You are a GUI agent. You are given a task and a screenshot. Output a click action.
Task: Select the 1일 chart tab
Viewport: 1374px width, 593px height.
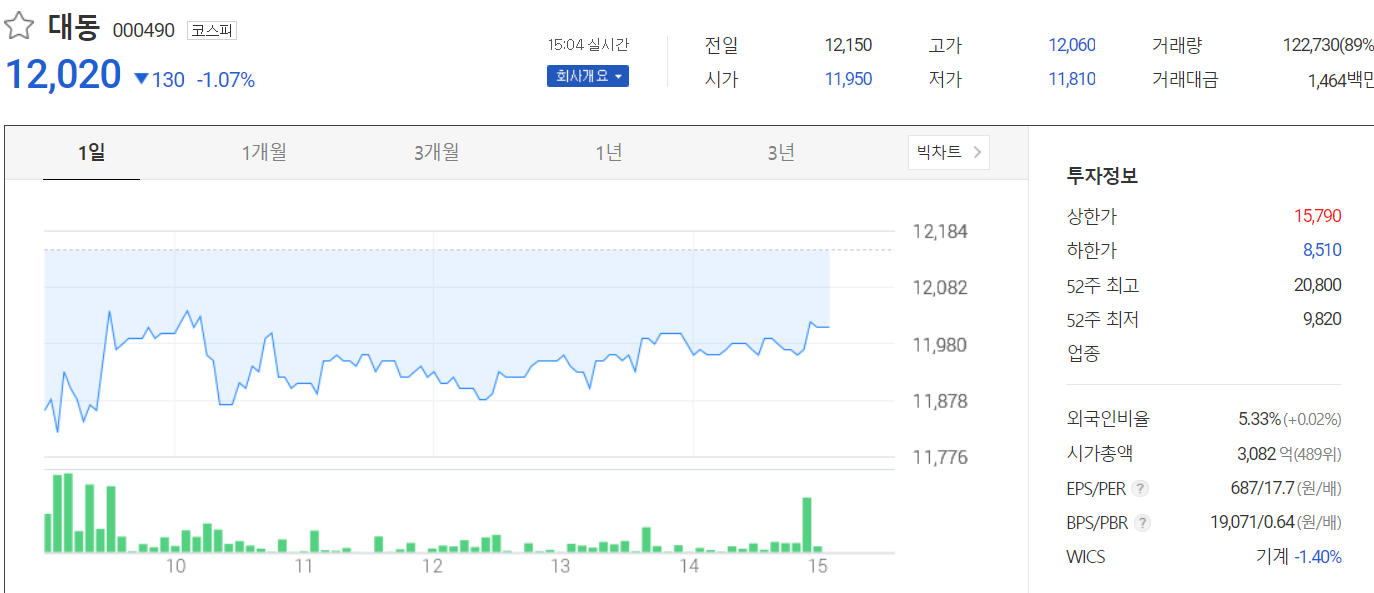[91, 152]
